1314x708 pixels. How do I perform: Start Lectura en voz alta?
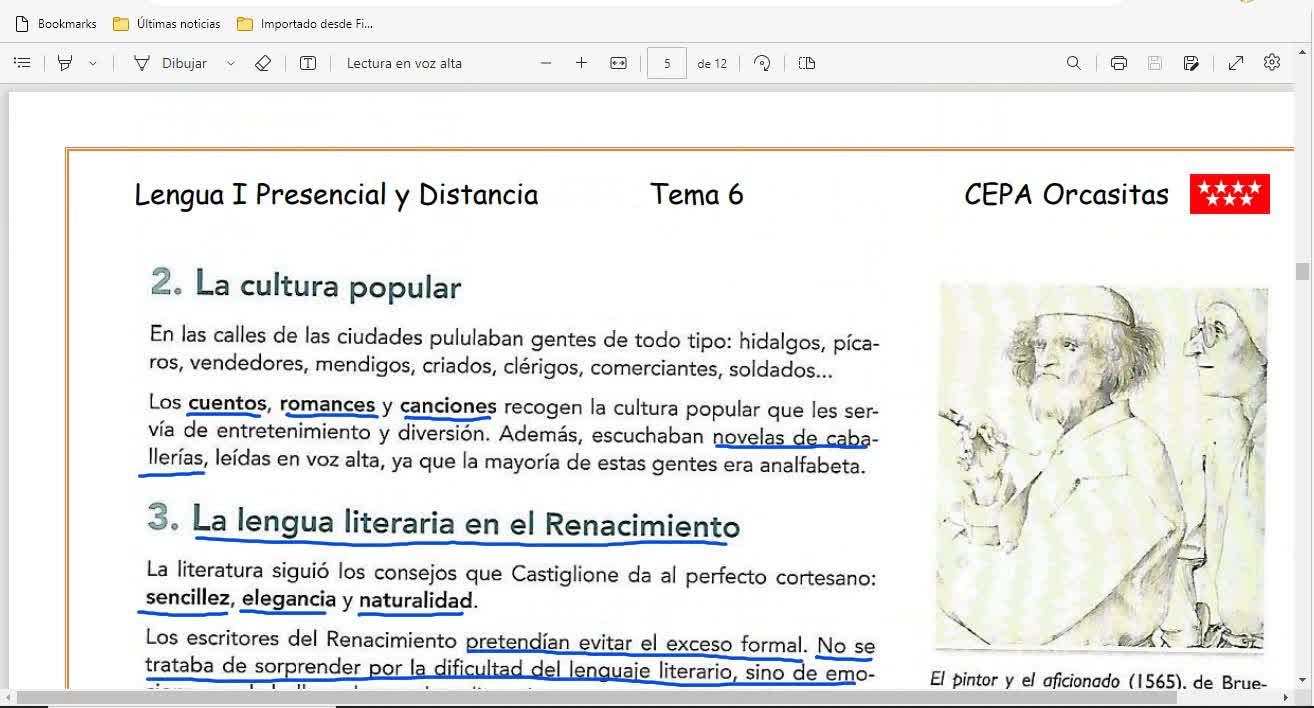pyautogui.click(x=404, y=63)
